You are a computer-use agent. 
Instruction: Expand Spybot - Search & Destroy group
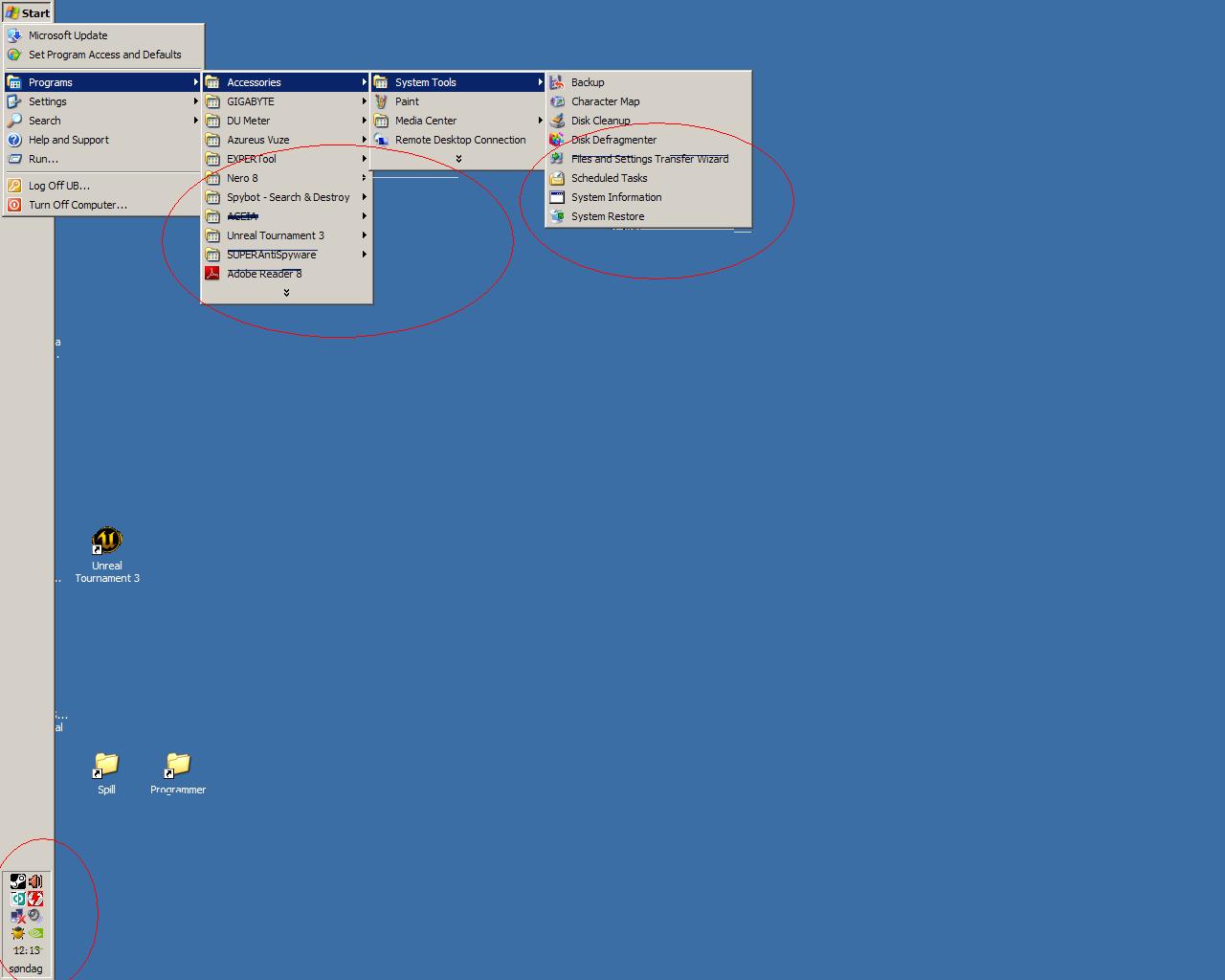286,197
